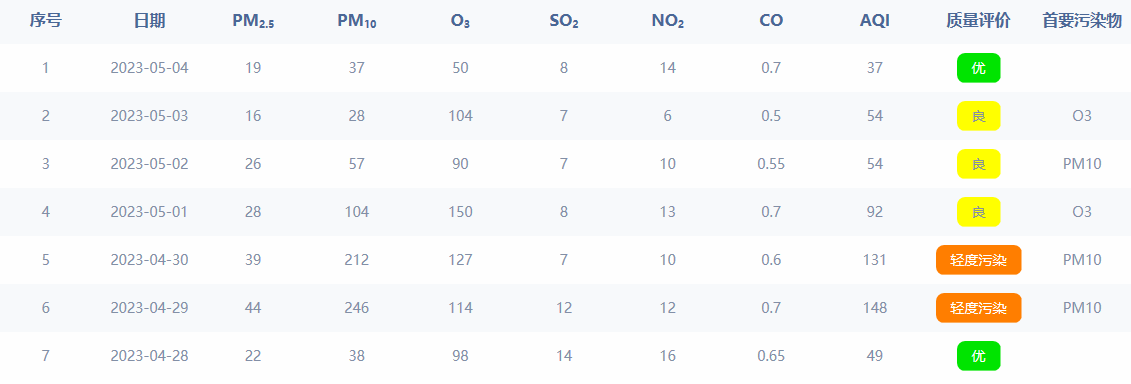Click the PM10 value 246
The width and height of the screenshot is (1131, 384).
coord(356,308)
